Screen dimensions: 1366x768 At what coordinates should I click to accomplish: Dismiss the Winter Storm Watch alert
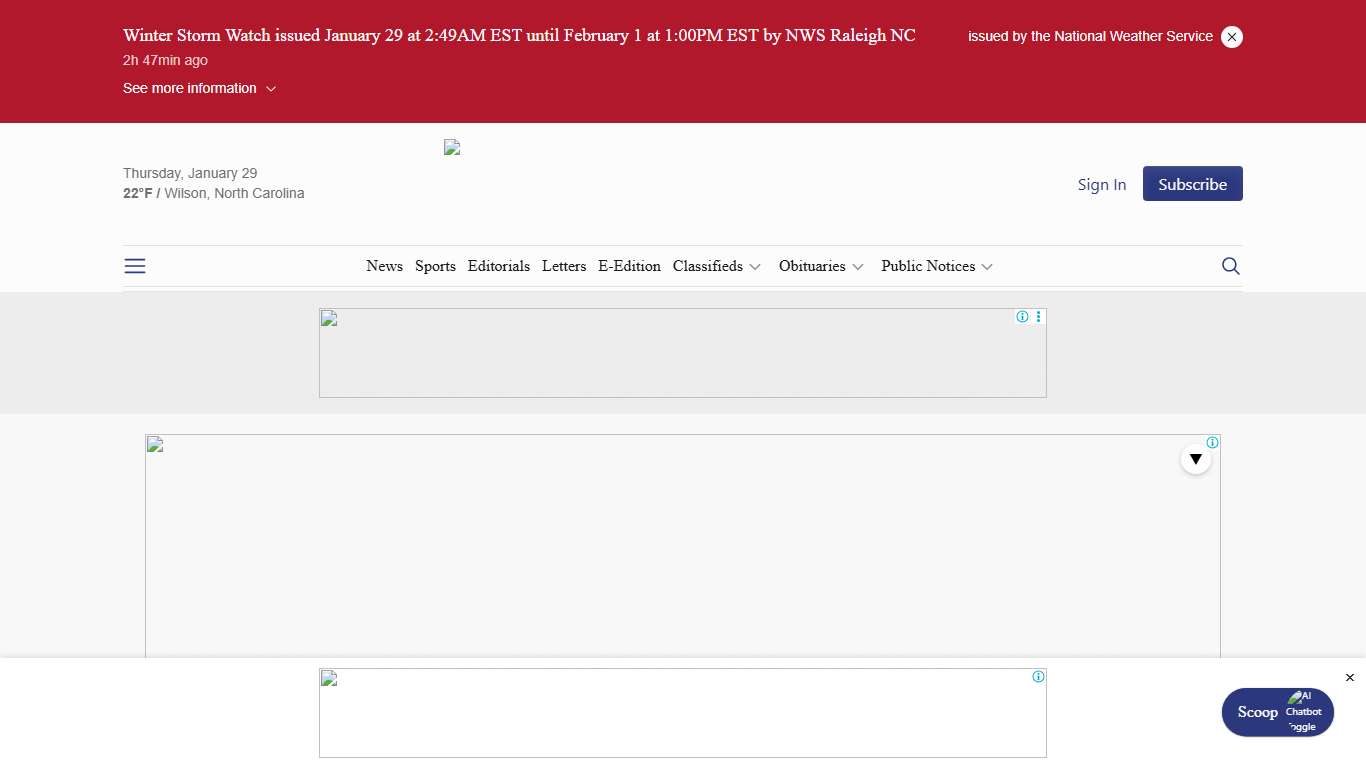pos(1232,37)
